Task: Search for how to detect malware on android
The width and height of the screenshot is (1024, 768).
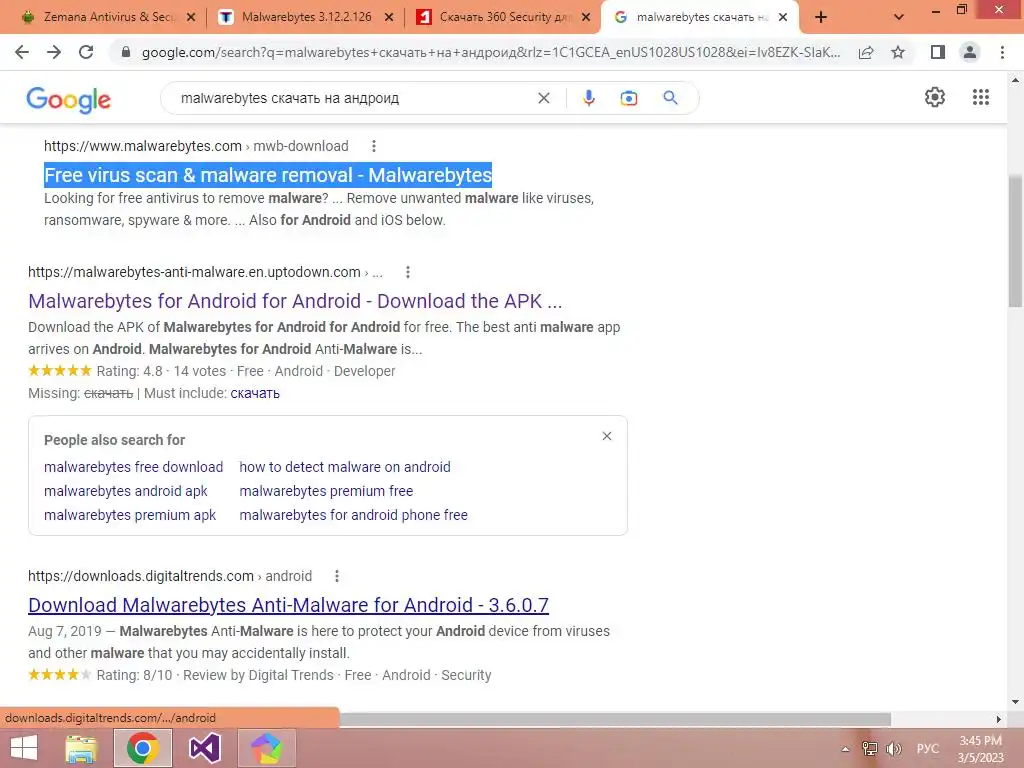Action: (x=345, y=467)
